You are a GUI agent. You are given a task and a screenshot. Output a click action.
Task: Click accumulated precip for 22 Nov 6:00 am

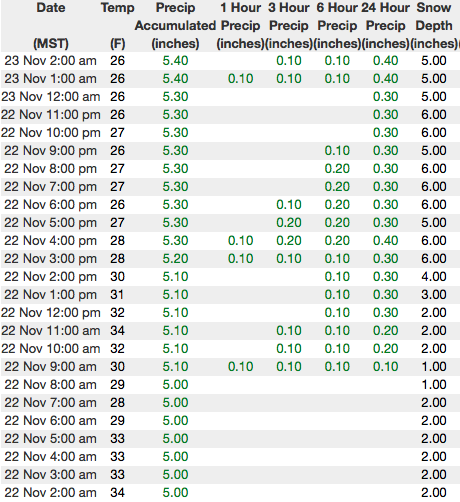[x=175, y=421]
